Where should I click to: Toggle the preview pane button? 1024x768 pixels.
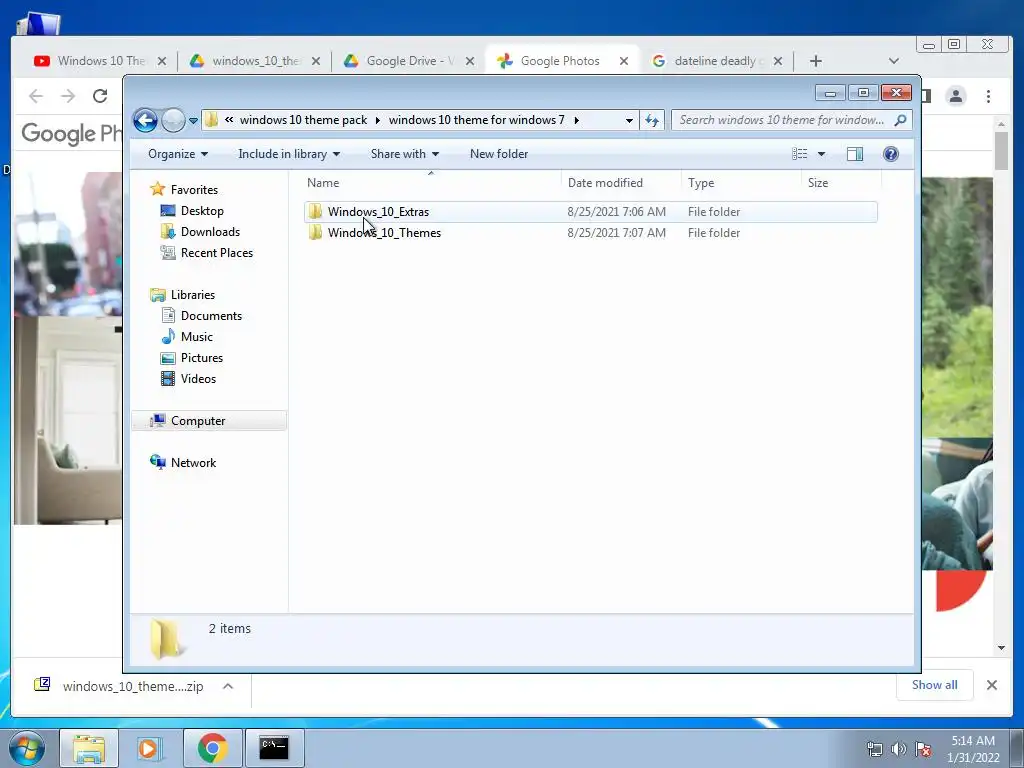pos(855,154)
